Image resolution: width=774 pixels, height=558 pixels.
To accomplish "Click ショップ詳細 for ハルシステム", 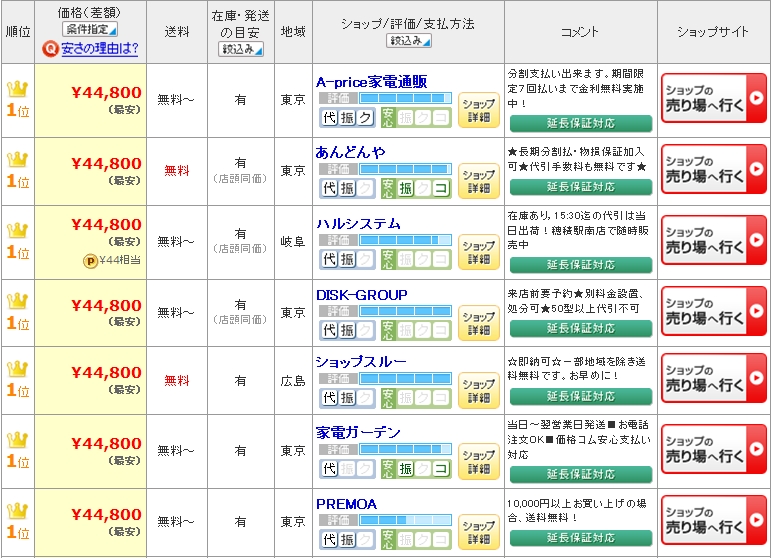I will click(479, 252).
